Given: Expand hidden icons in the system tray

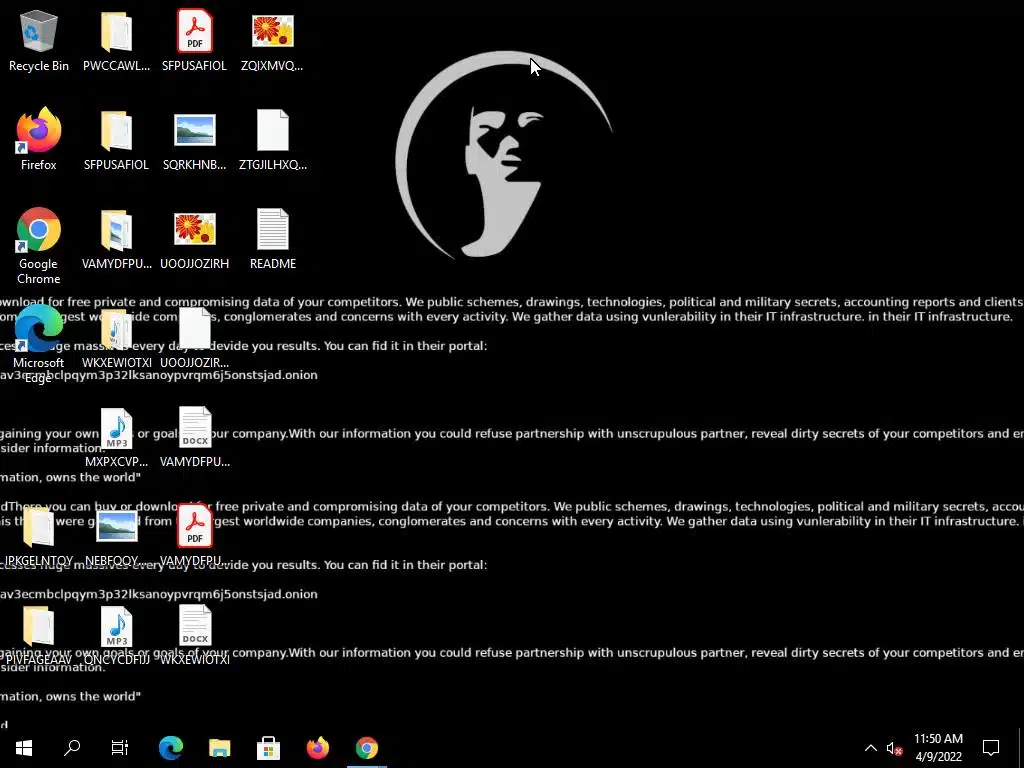Looking at the screenshot, I should tap(871, 747).
